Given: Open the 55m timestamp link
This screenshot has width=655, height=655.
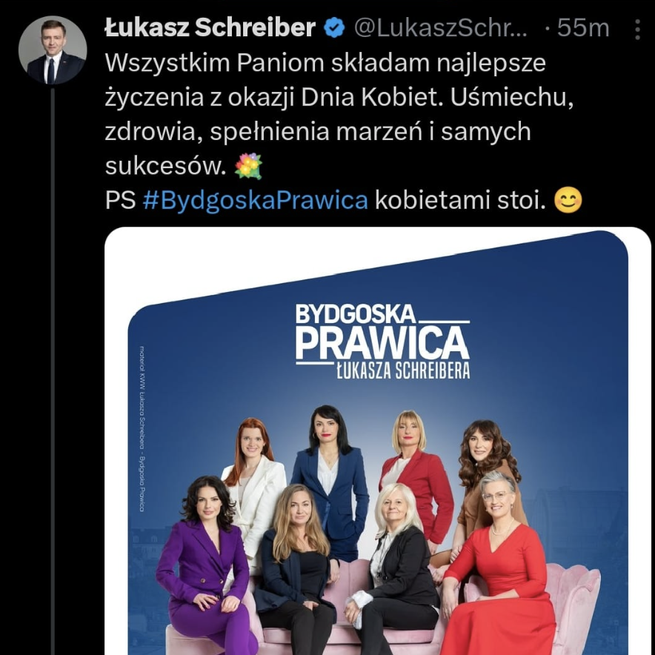Looking at the screenshot, I should tap(583, 28).
